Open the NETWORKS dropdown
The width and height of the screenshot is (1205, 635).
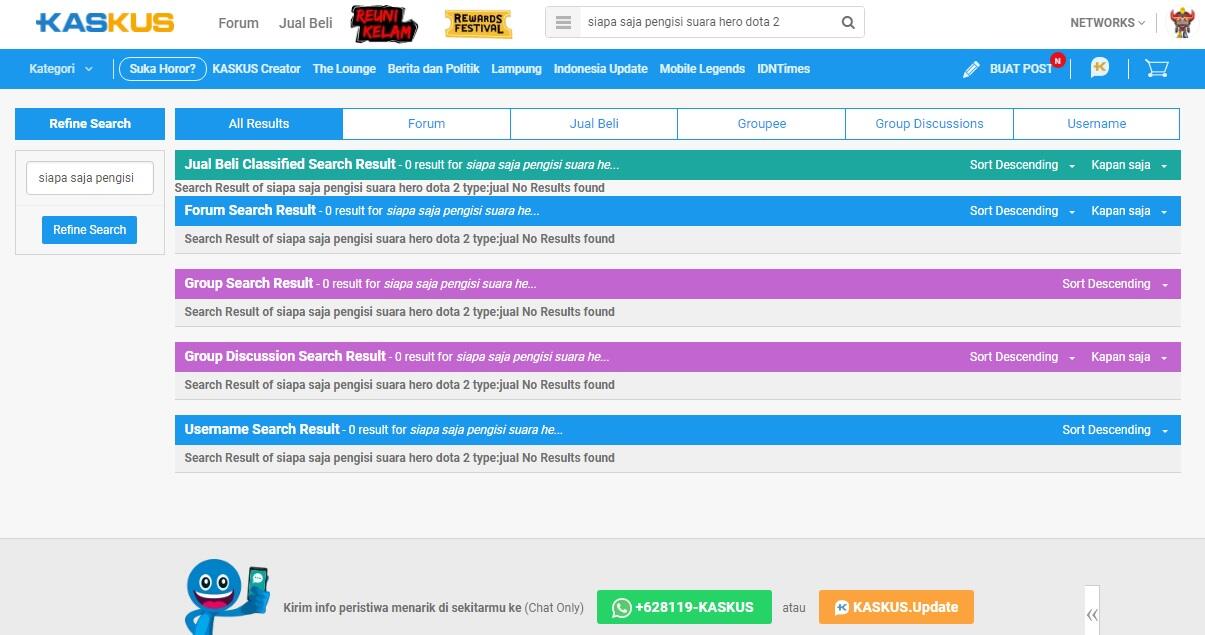coord(1108,23)
